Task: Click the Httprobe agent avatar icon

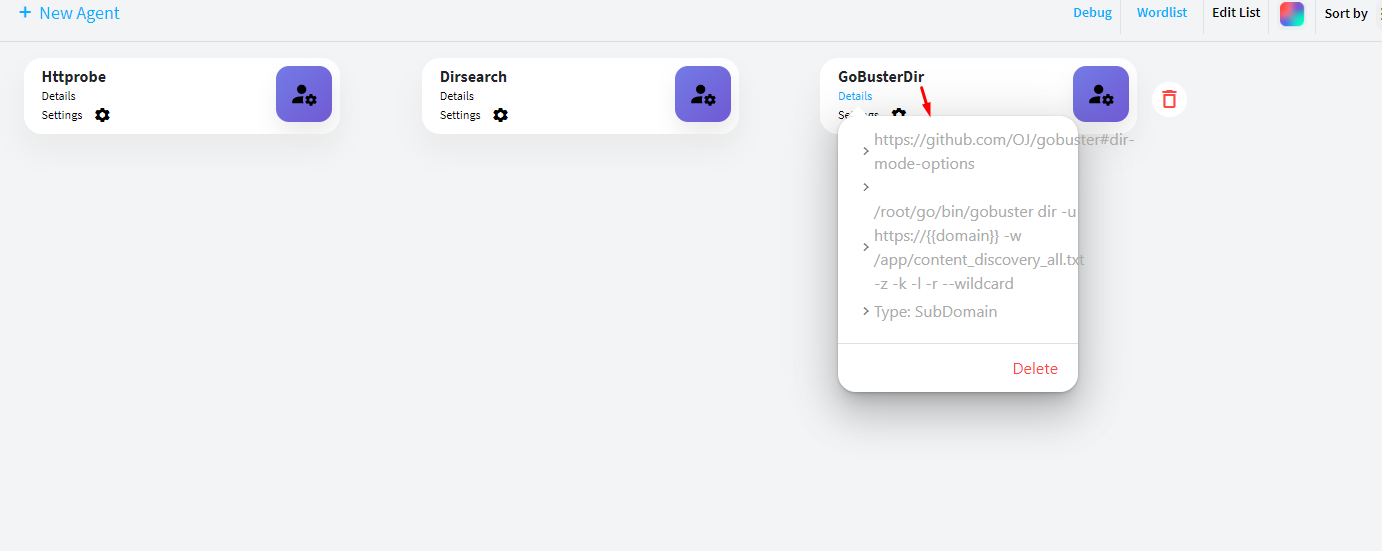Action: point(304,94)
